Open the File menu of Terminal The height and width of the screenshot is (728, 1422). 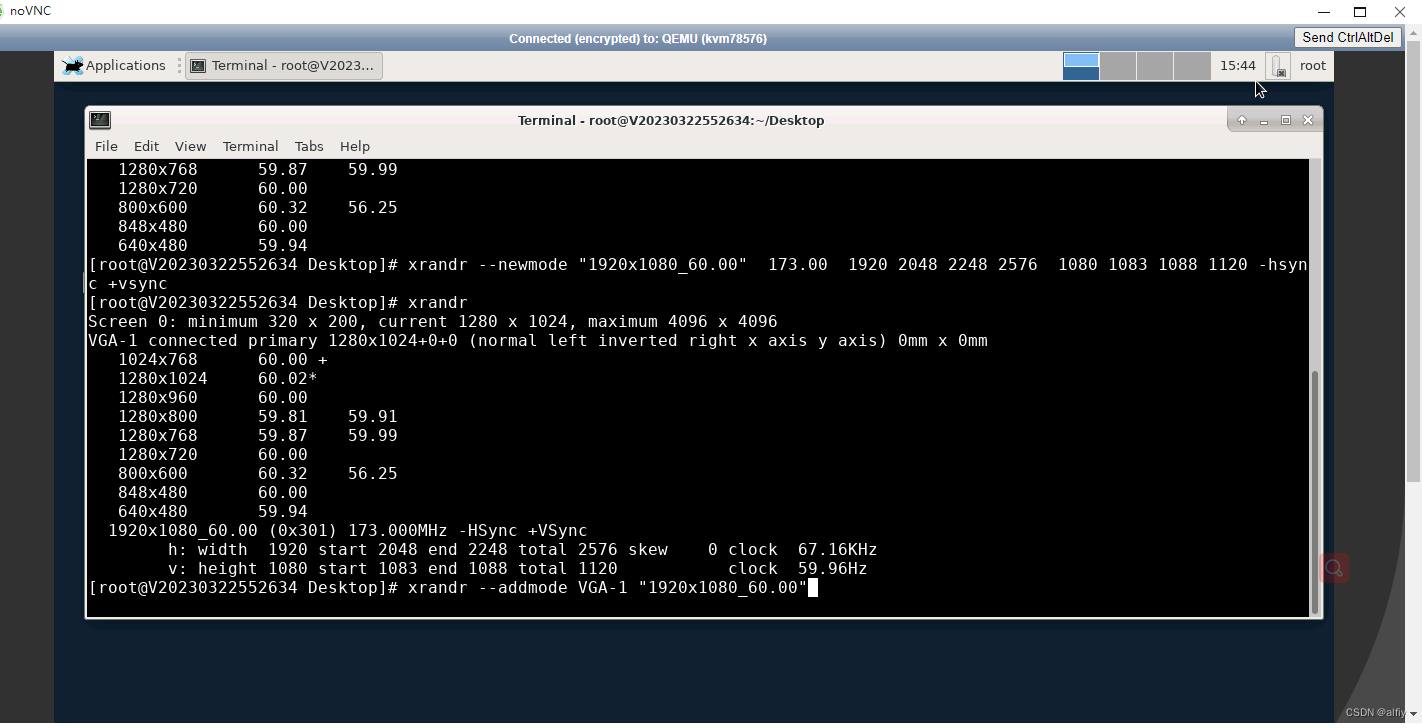[106, 146]
